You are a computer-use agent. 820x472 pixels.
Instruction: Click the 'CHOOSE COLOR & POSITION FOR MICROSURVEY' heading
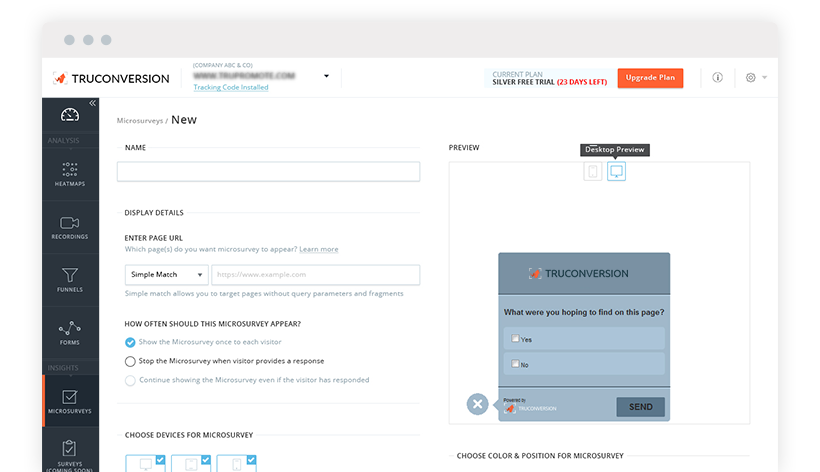[540, 456]
